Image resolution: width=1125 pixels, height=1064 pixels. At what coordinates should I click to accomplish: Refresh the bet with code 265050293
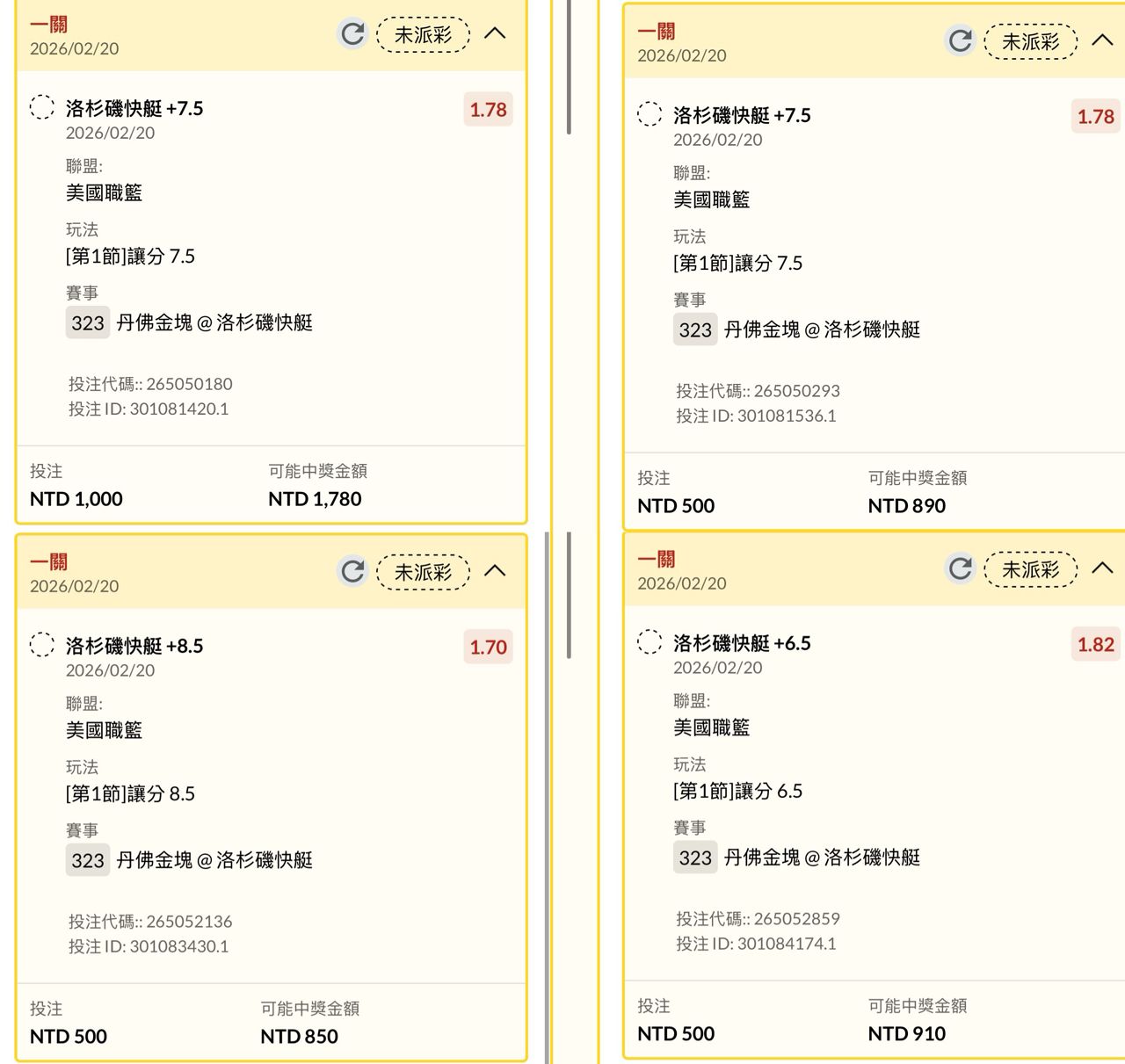tap(960, 40)
